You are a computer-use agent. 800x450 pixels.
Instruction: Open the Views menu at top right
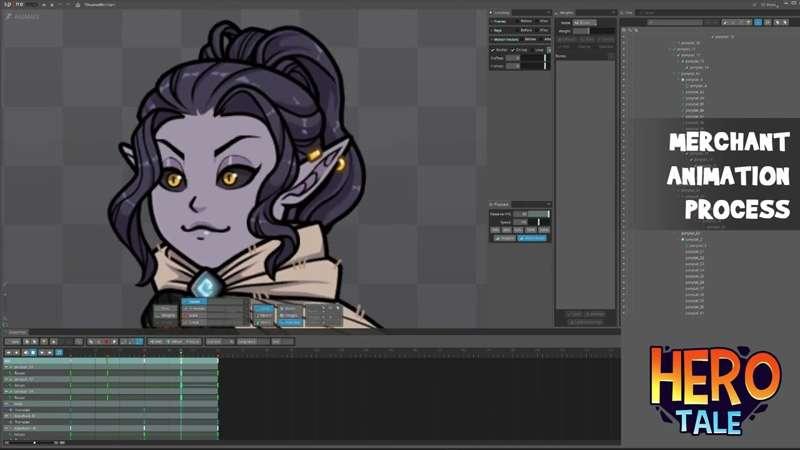click(x=769, y=4)
